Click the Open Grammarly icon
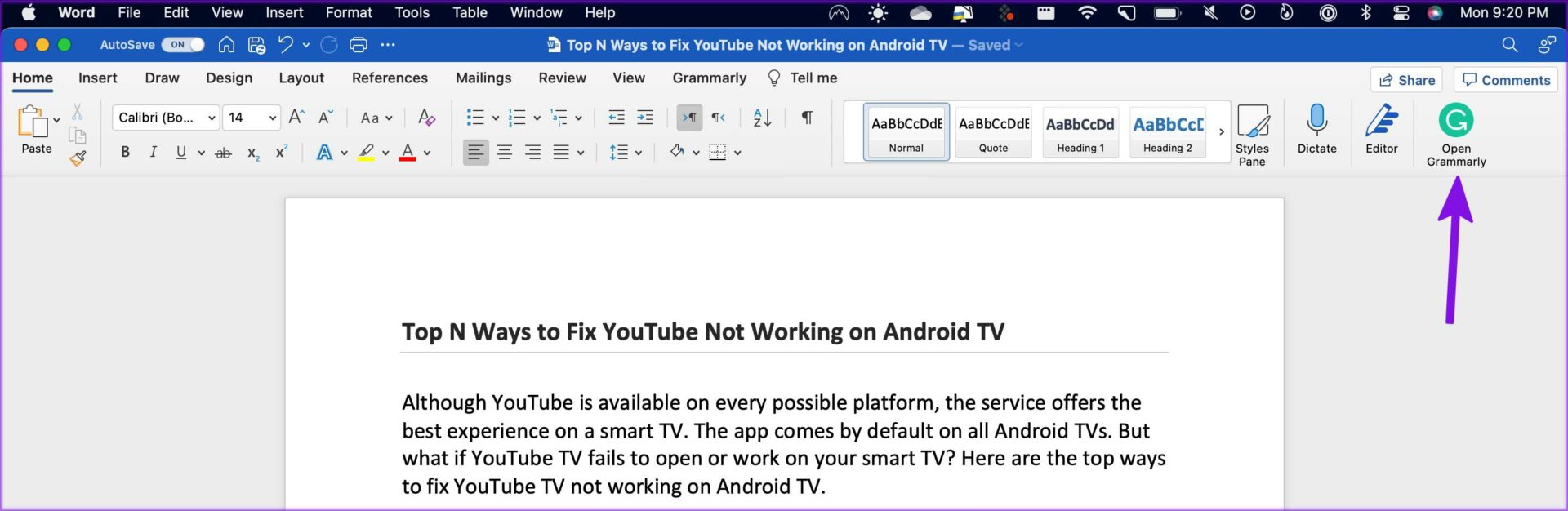This screenshot has width=1568, height=511. click(x=1455, y=121)
